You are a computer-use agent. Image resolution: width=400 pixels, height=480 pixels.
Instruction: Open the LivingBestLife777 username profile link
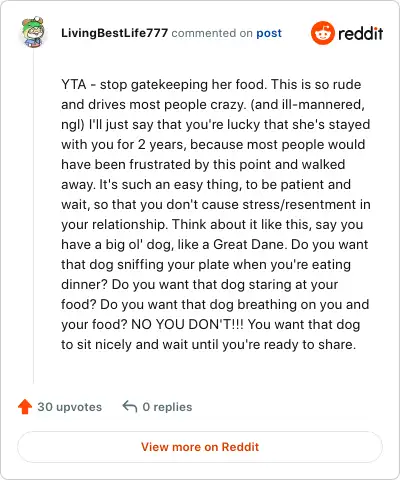114,33
